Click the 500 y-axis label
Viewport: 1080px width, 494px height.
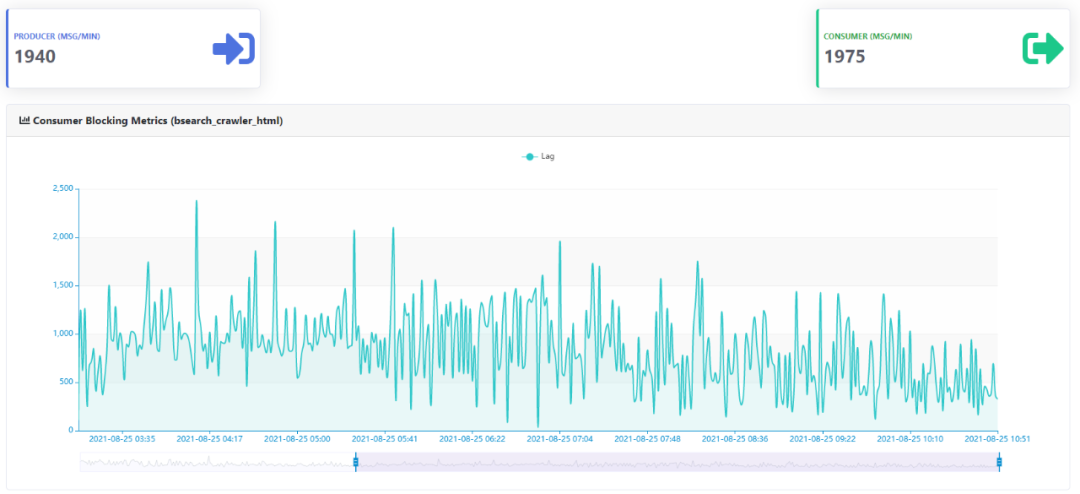[x=66, y=382]
